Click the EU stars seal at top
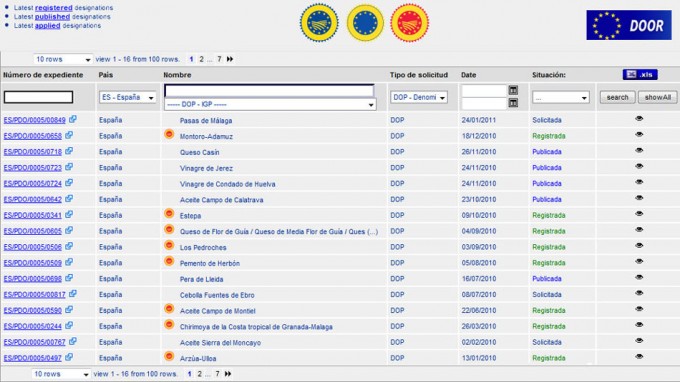Screen dimensions: 680x382 [x=365, y=23]
